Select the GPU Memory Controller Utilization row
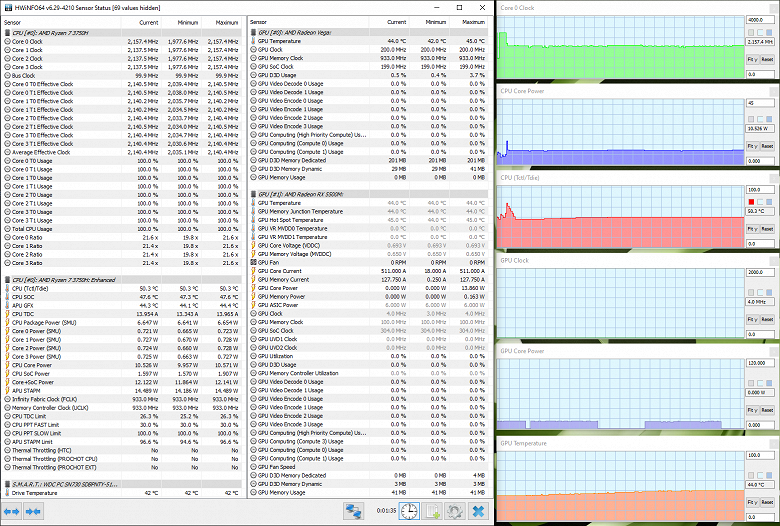 click(368, 373)
